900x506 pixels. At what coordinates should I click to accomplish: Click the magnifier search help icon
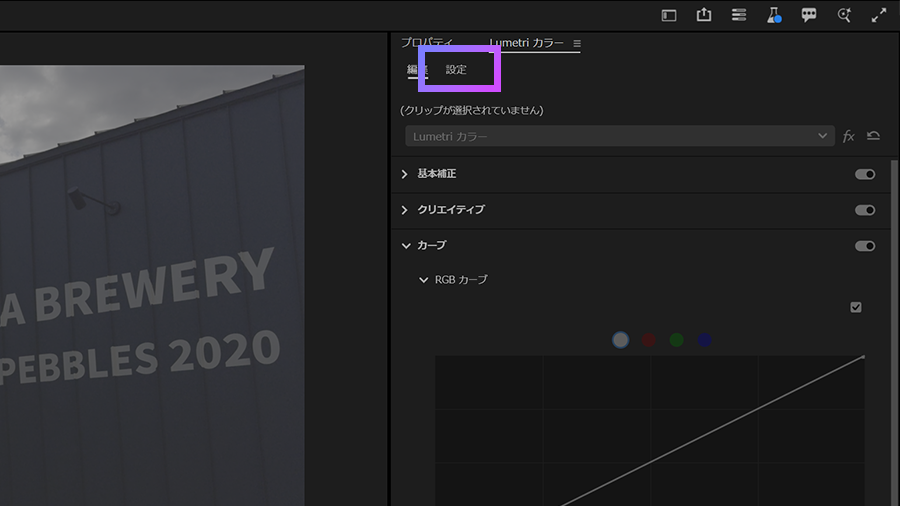click(x=844, y=15)
